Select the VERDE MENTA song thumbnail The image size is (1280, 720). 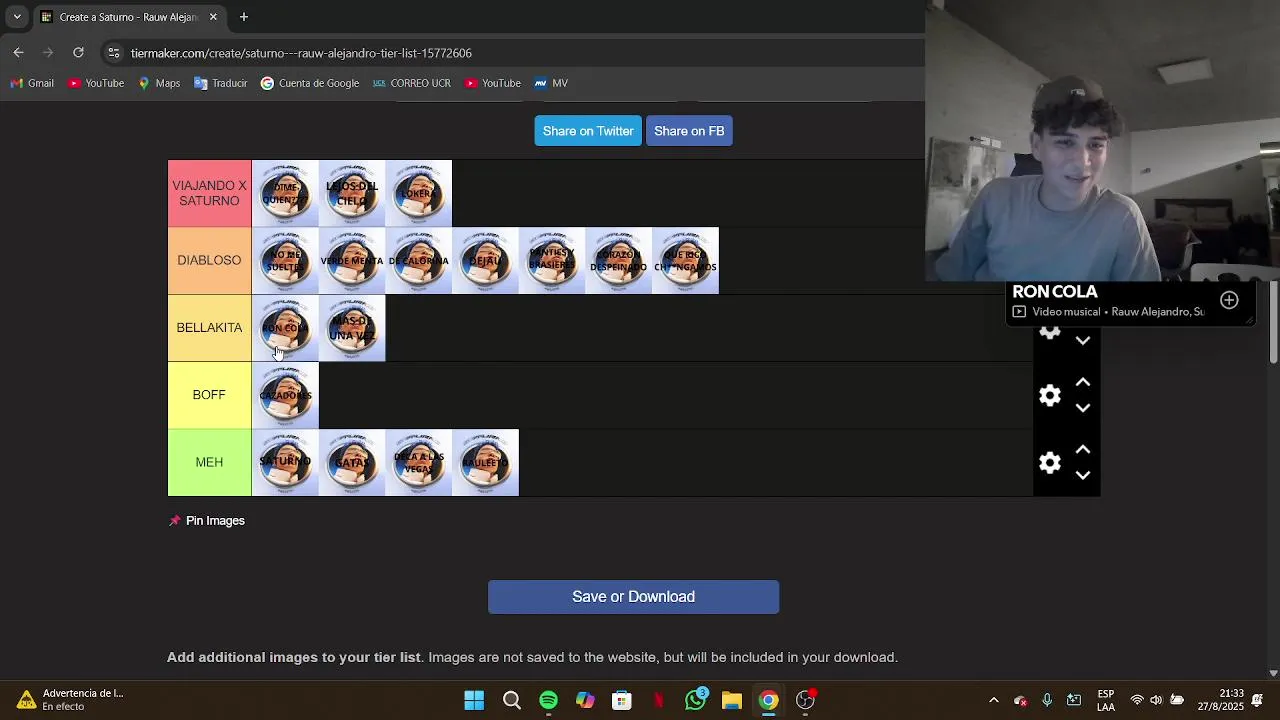(352, 260)
